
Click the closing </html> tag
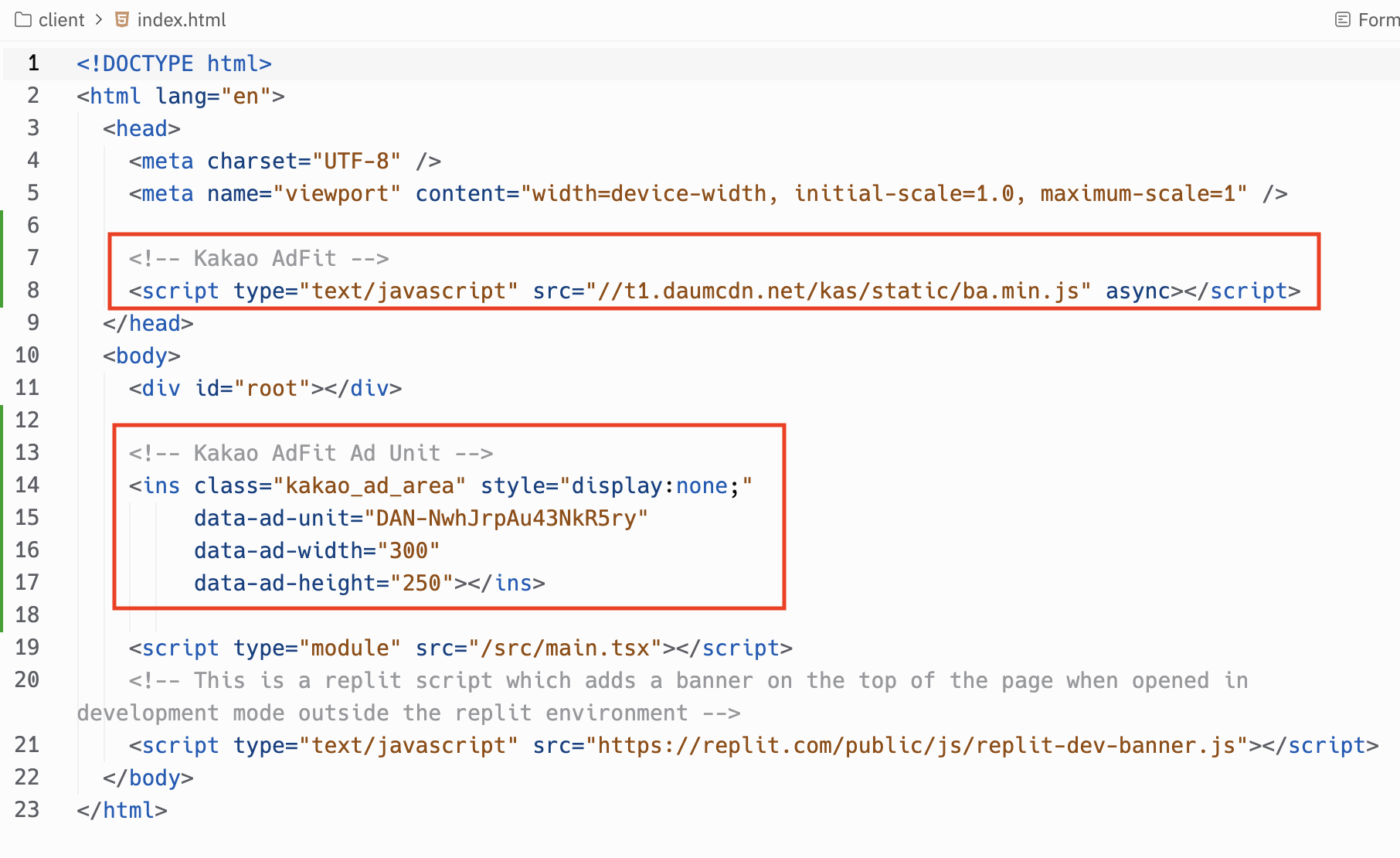click(122, 810)
